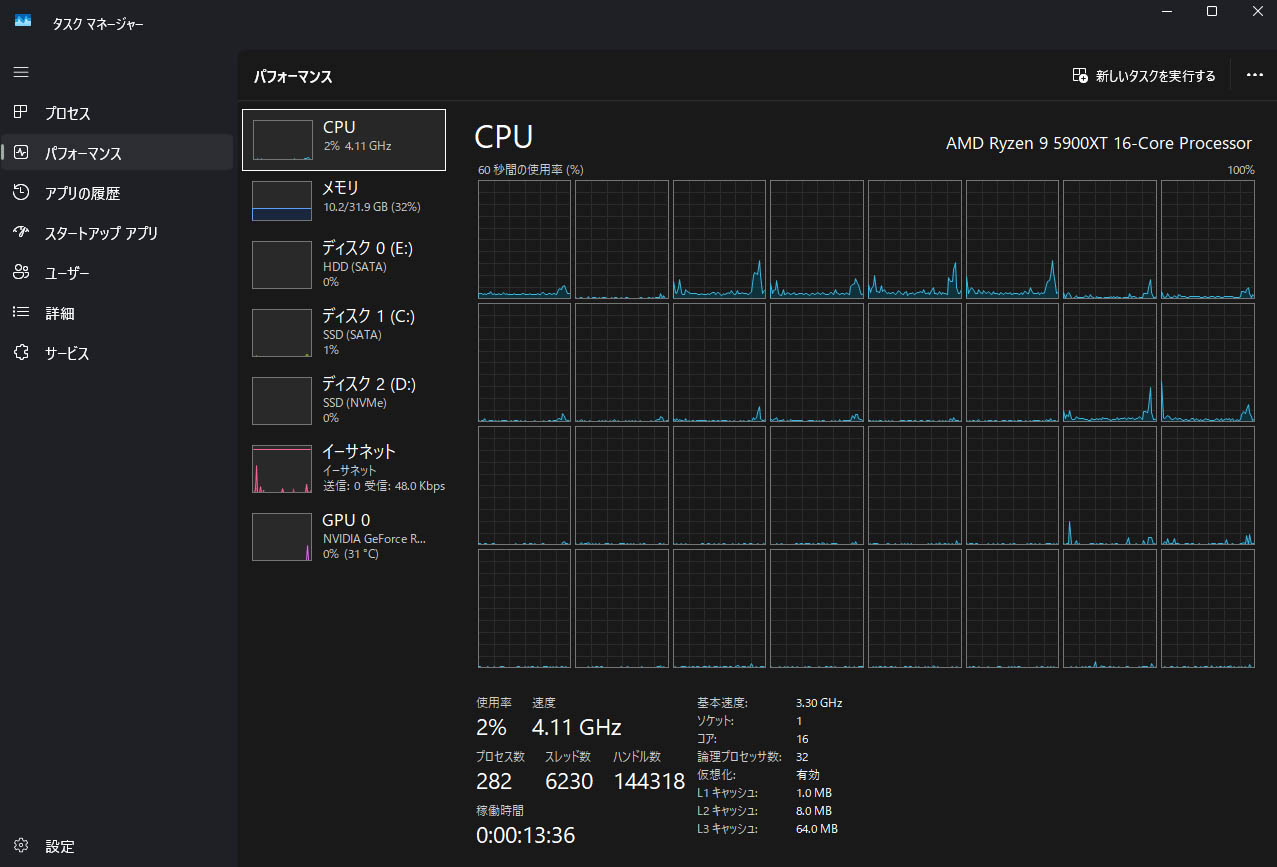Select the Memory (メモリ) performance entry
The image size is (1277, 867).
click(x=344, y=200)
